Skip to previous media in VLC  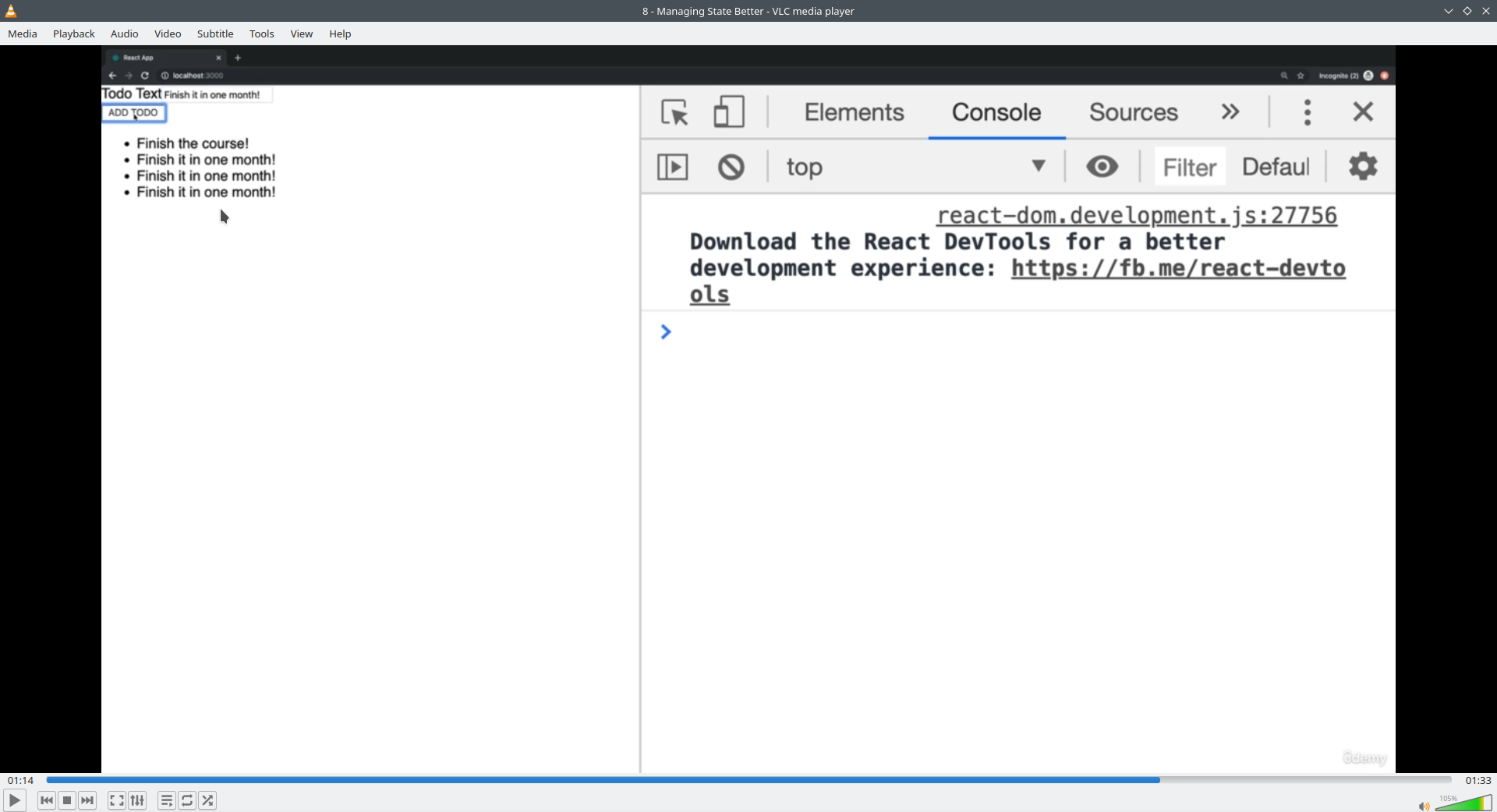coord(47,800)
